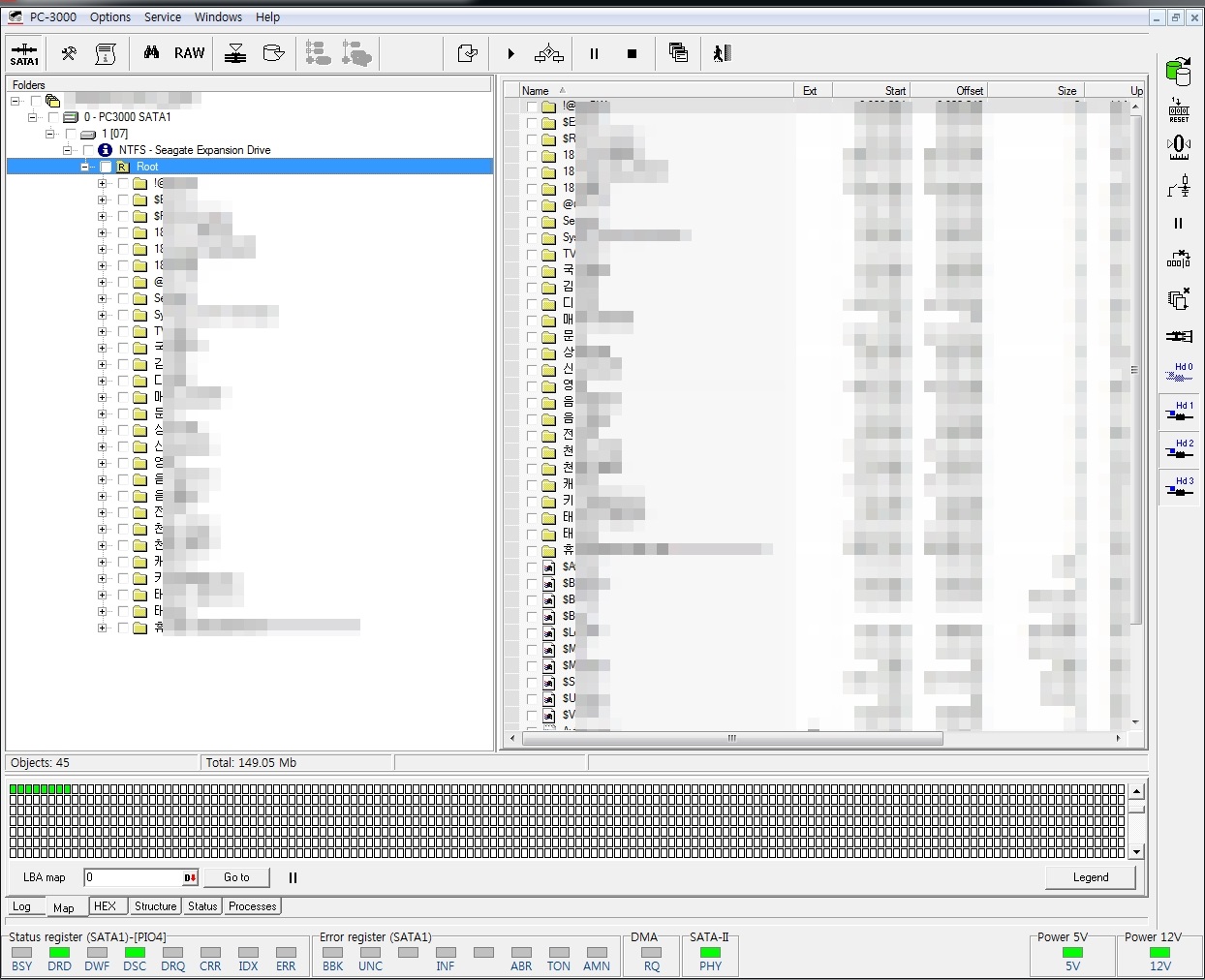Tick the 0 - PC3000 SATA1 checkbox
1205x980 pixels.
(x=53, y=117)
